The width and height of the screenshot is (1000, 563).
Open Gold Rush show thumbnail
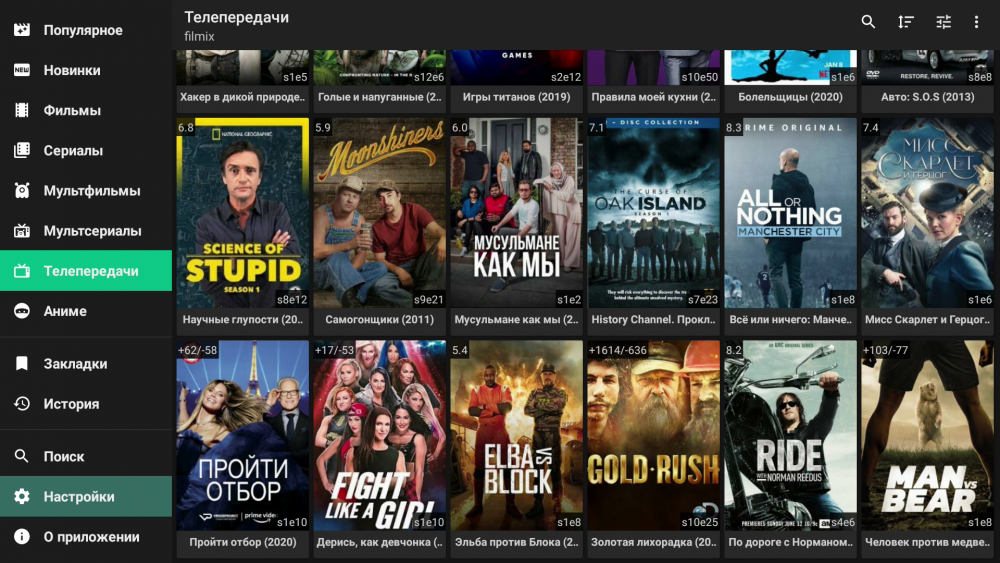[x=653, y=435]
